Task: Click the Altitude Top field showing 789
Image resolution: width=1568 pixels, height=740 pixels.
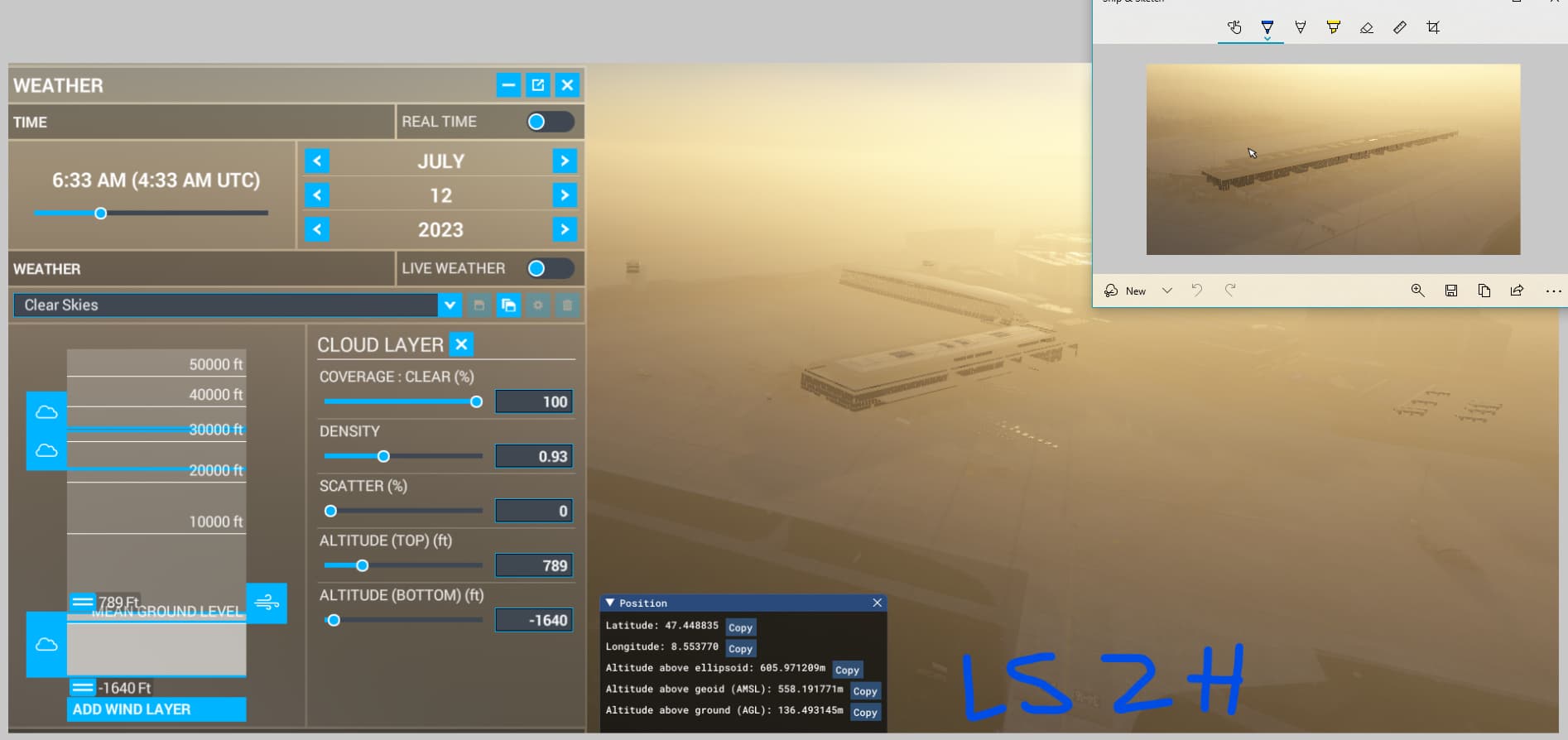Action: coord(534,565)
